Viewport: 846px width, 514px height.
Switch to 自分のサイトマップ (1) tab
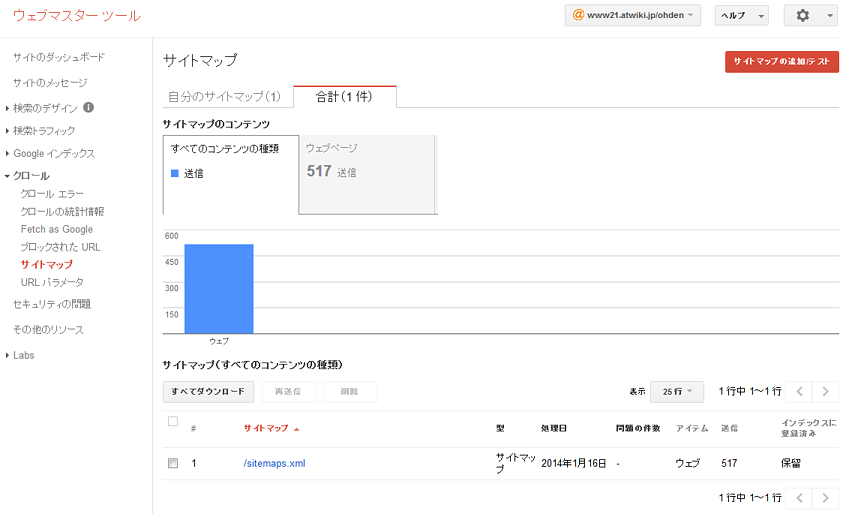click(x=224, y=97)
